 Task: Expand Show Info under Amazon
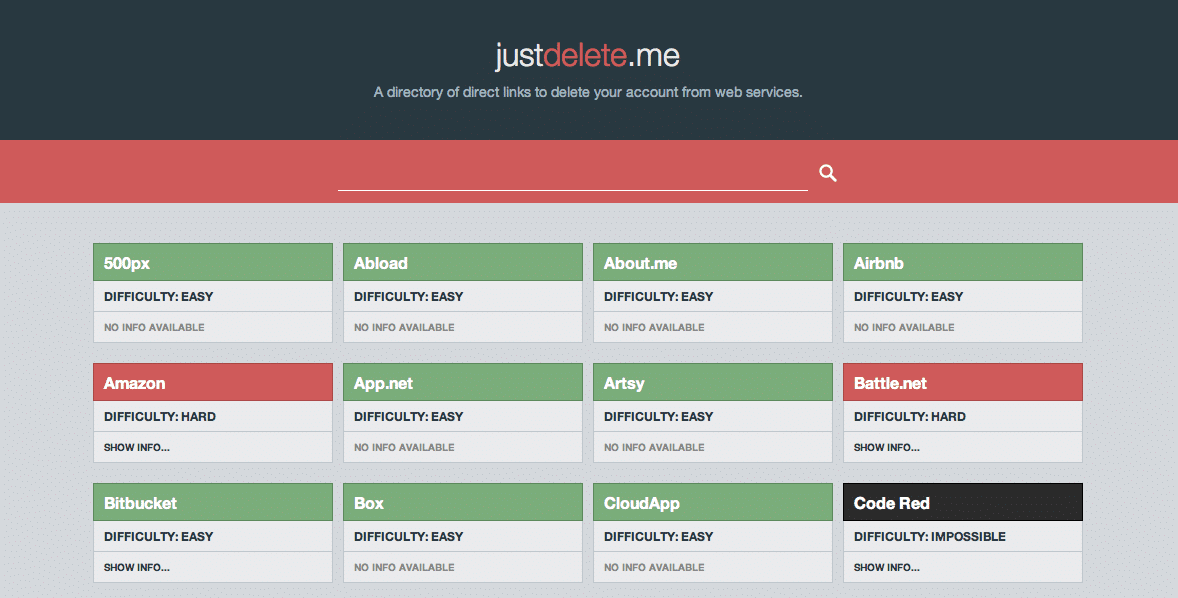point(137,447)
